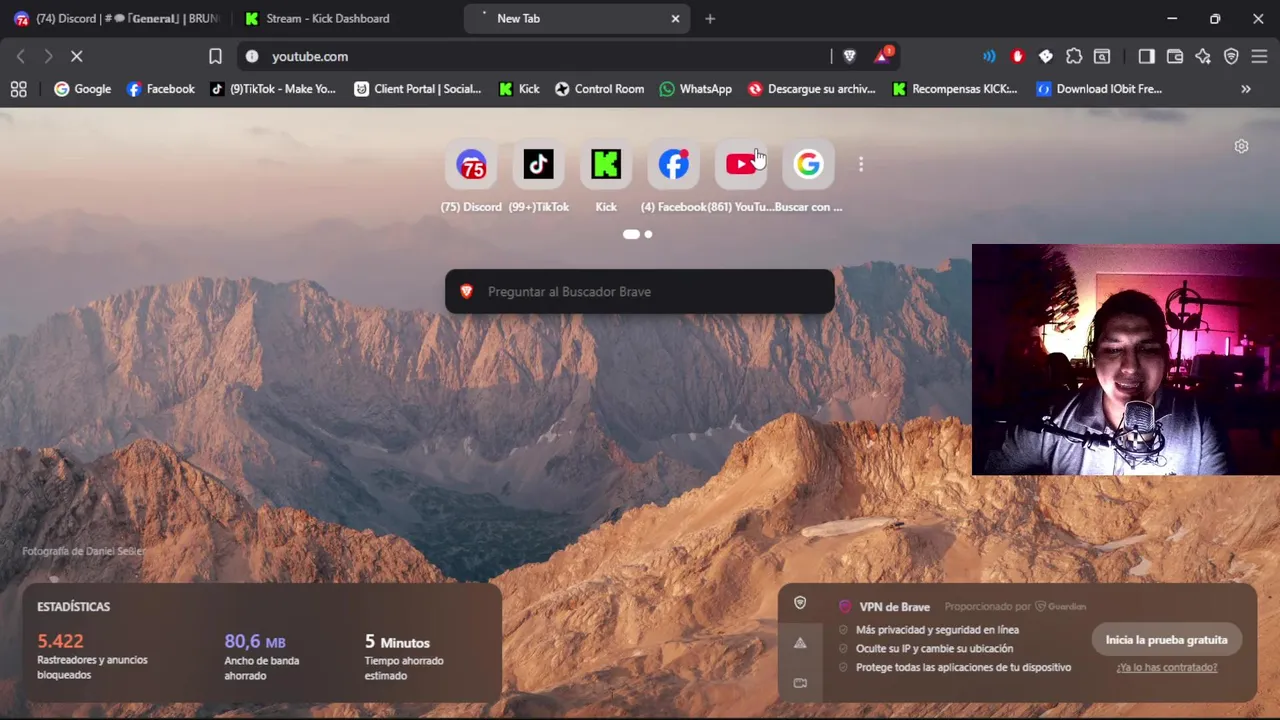Open the Descargue su archiv... bookmark

point(812,89)
